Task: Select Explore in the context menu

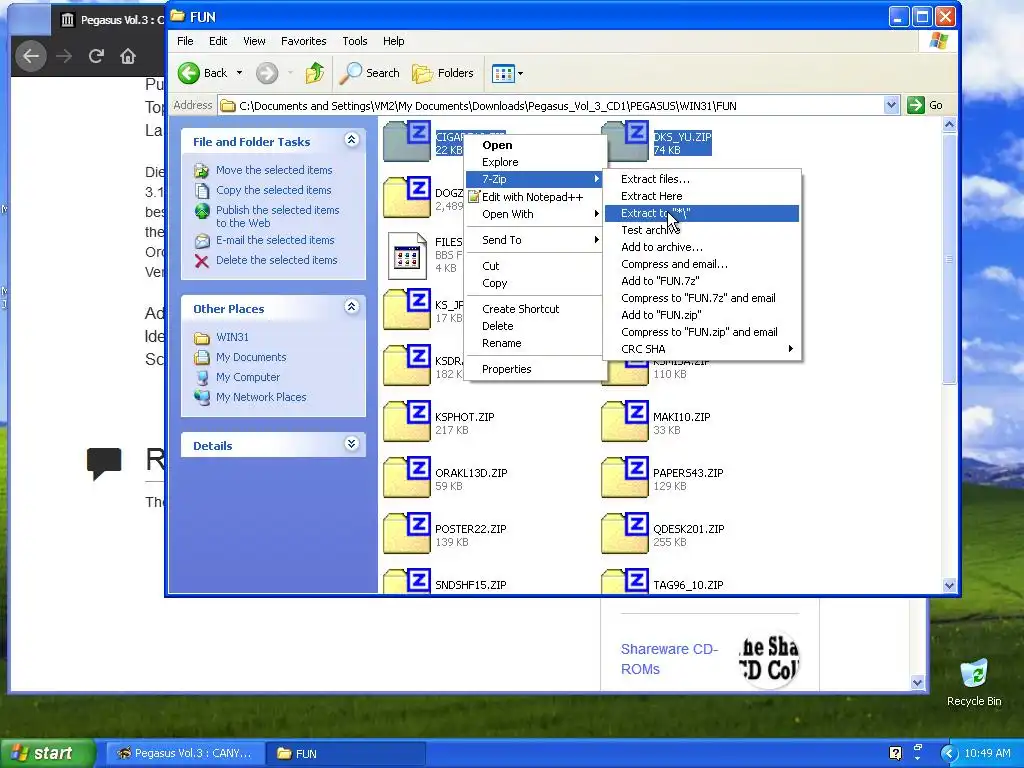Action: pos(534,162)
